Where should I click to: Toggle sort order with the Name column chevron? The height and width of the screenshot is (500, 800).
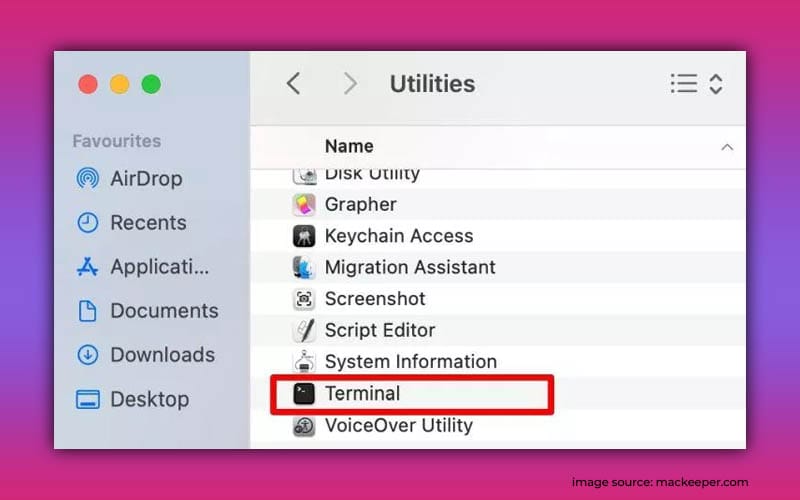click(727, 147)
